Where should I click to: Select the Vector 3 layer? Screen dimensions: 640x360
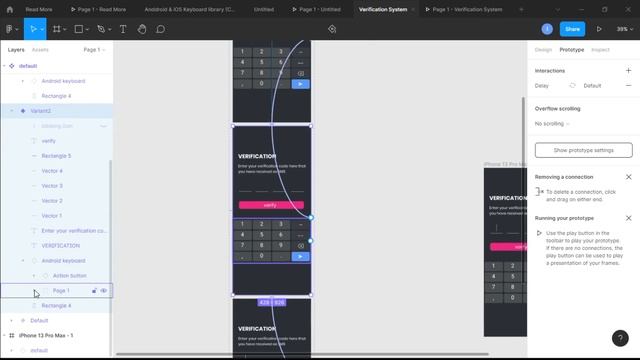coord(52,186)
